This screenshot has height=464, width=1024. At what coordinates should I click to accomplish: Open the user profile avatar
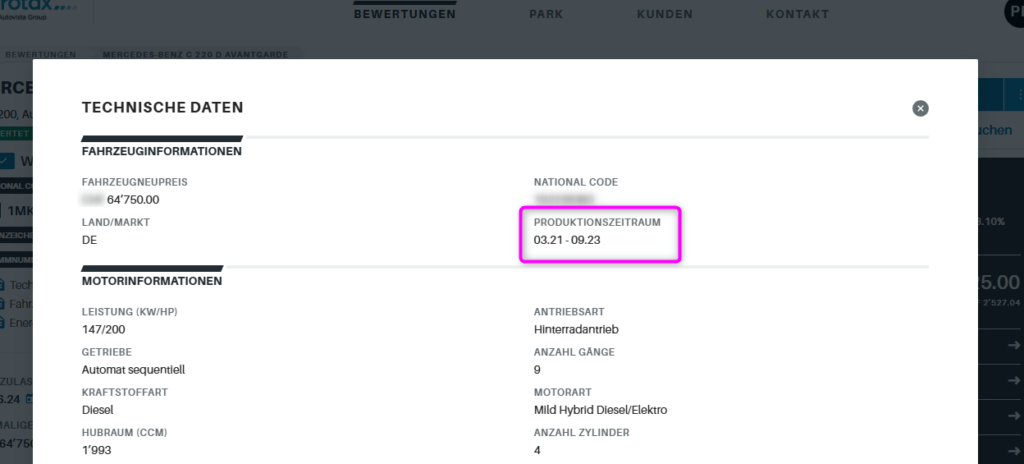click(x=1014, y=12)
